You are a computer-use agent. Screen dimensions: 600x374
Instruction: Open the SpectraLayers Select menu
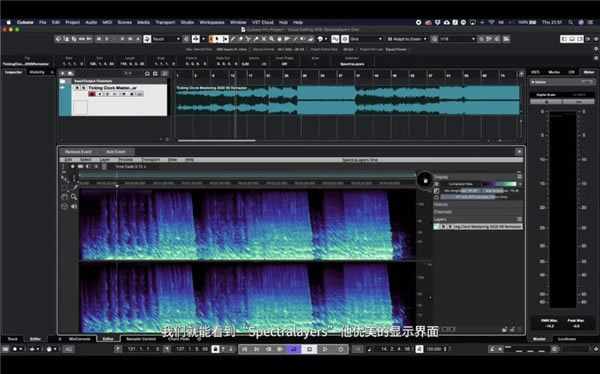[86, 160]
